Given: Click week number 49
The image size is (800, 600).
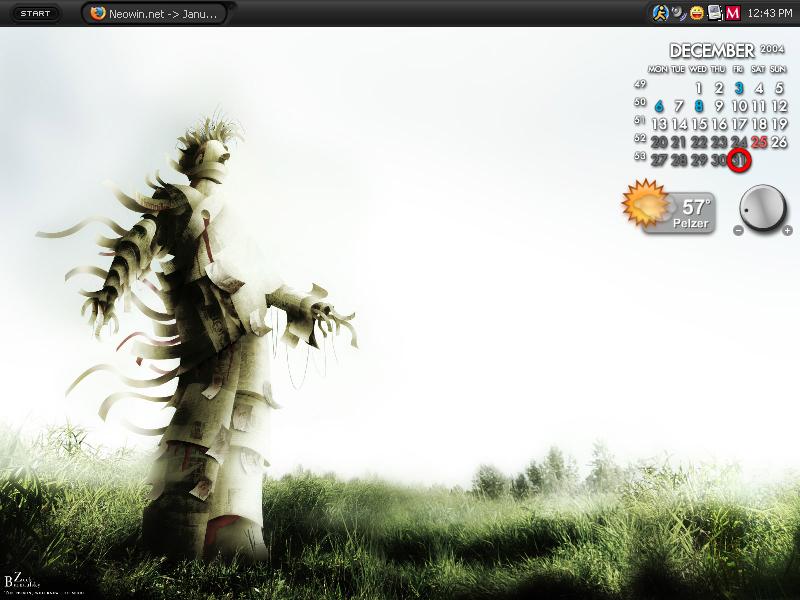Looking at the screenshot, I should 640,84.
